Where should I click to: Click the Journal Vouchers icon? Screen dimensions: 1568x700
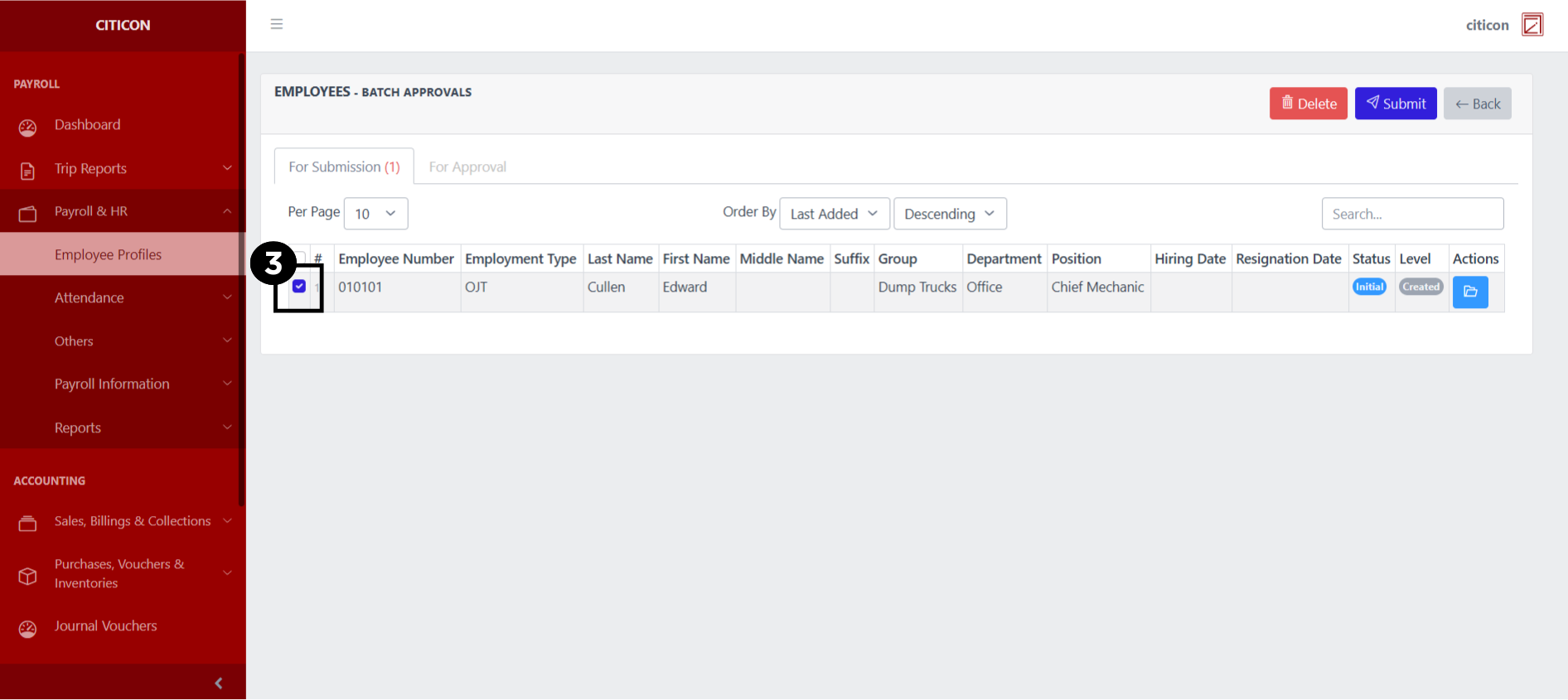coord(27,629)
